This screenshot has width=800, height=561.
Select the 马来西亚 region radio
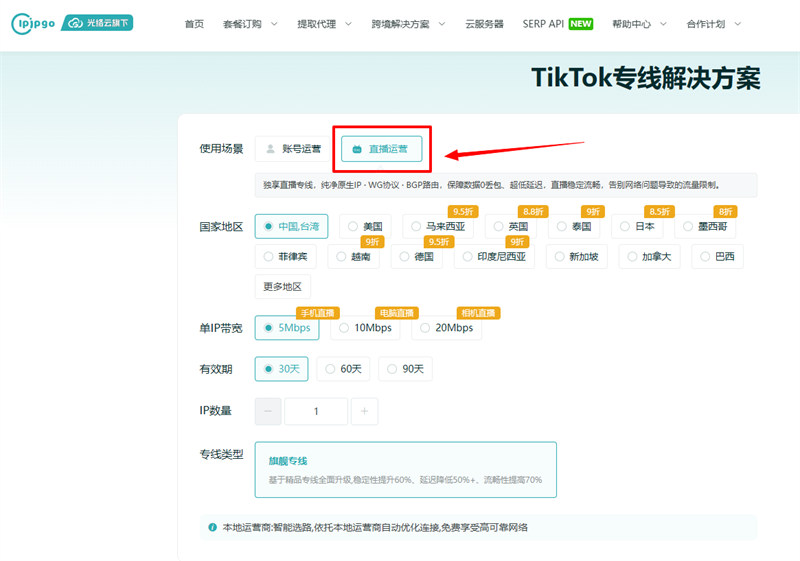click(438, 226)
